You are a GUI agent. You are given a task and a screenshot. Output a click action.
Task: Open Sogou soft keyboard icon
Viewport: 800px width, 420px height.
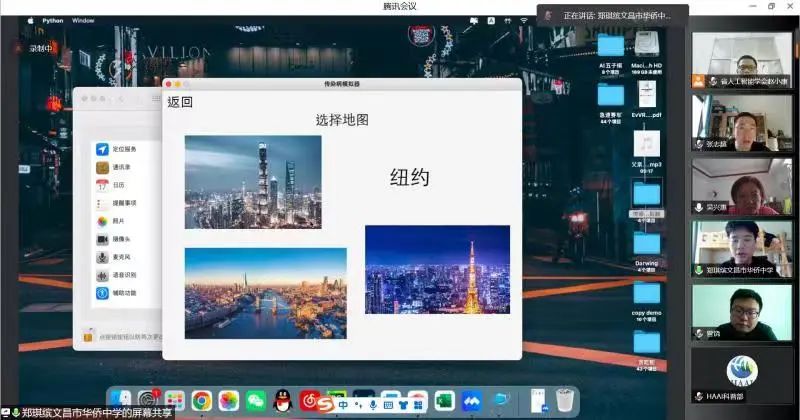[388, 405]
